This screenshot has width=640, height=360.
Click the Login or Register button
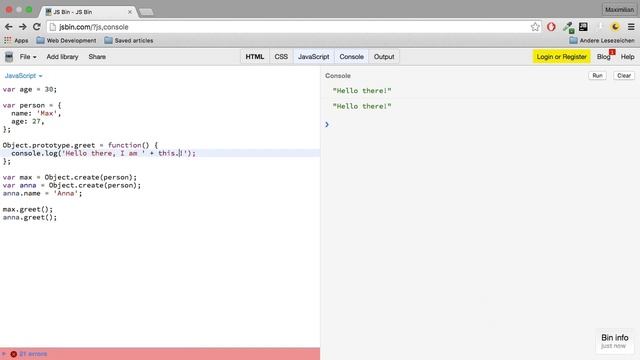(x=561, y=57)
